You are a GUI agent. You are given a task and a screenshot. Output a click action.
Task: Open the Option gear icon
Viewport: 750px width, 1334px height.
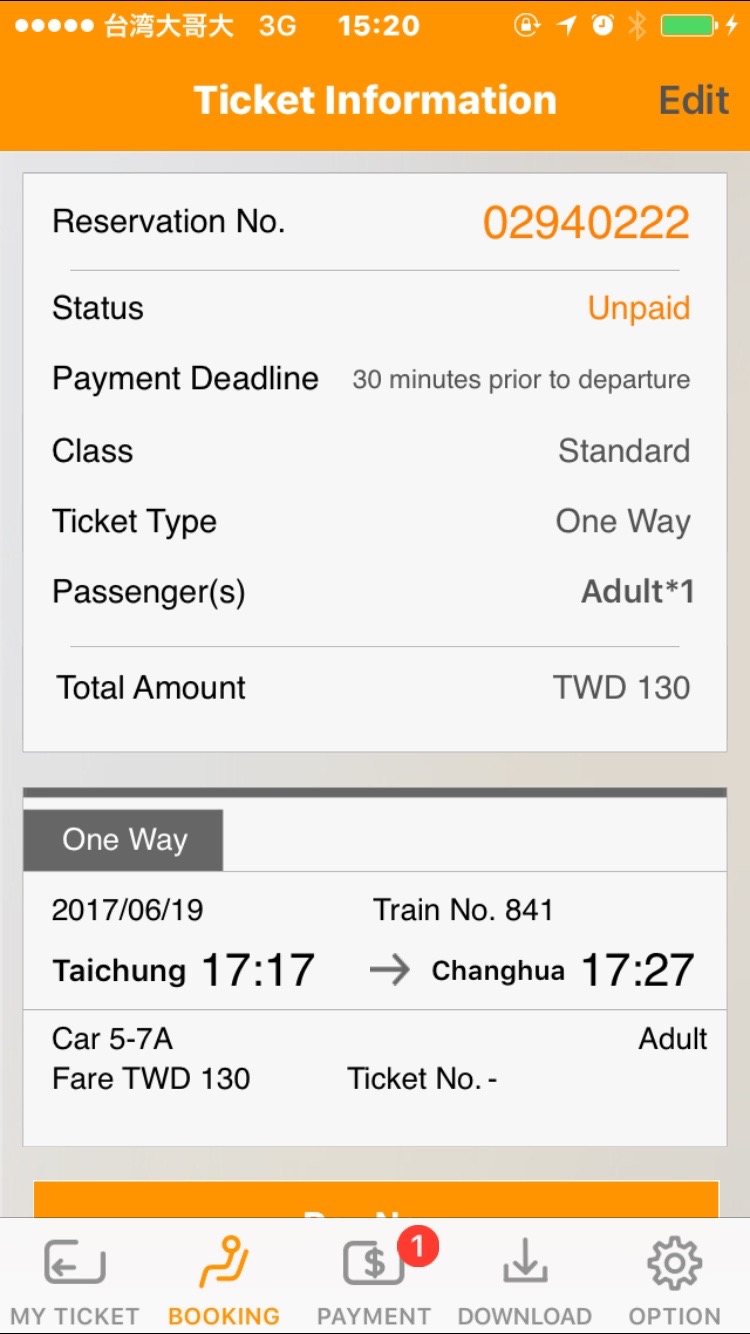[x=674, y=1263]
